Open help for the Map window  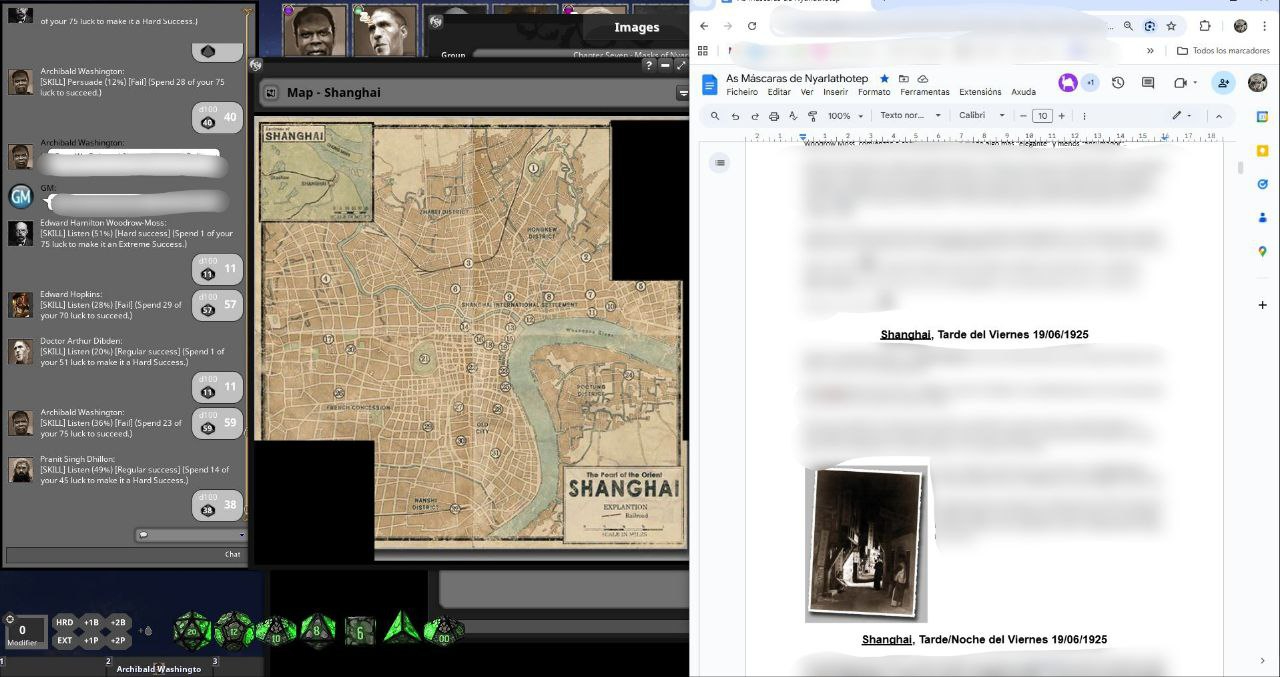tap(649, 65)
